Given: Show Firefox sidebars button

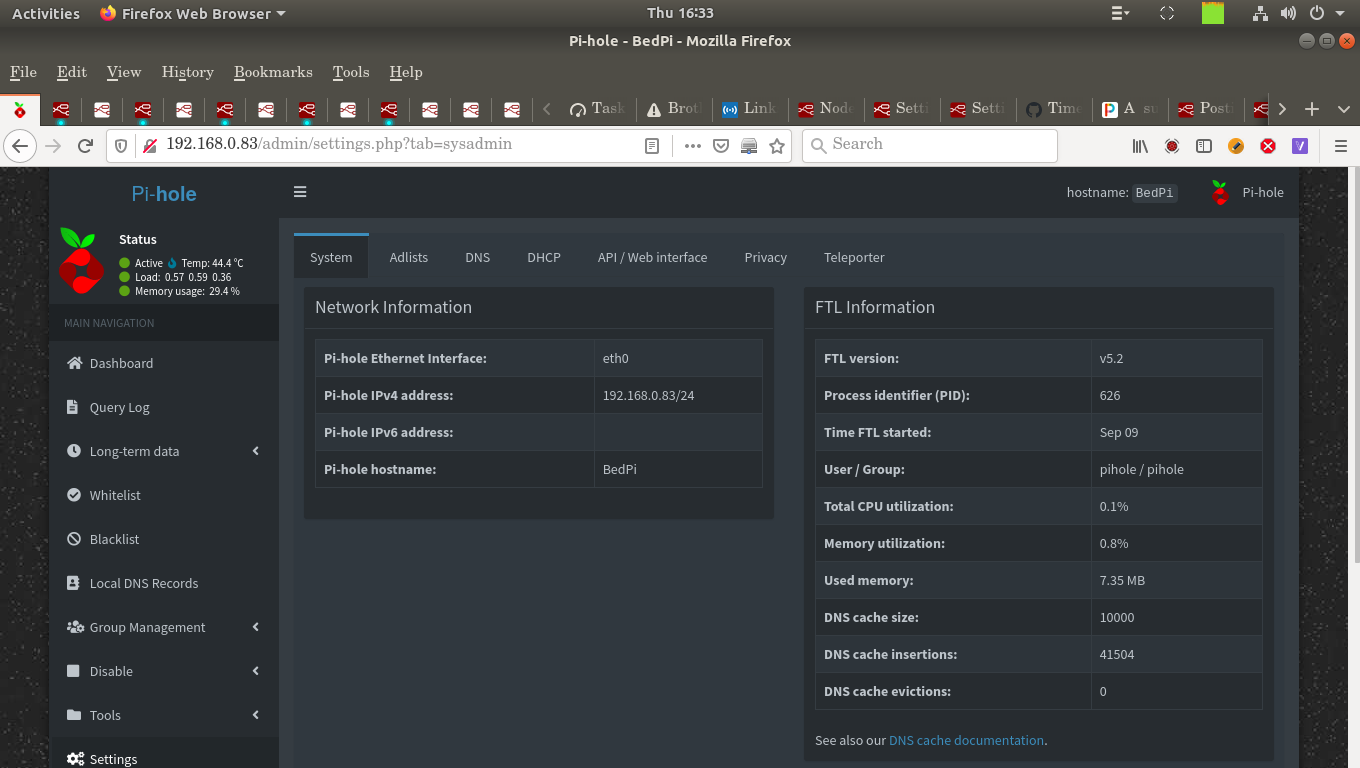Looking at the screenshot, I should point(1204,146).
